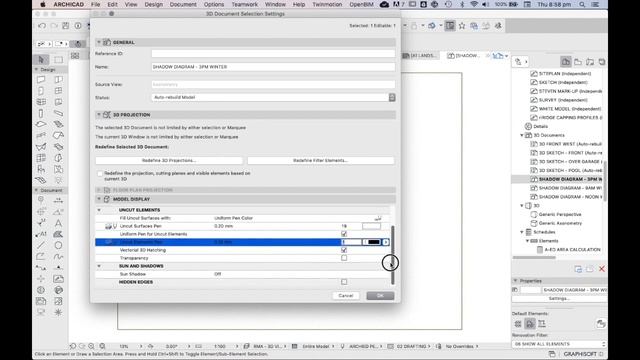Collapse Schedules folder in Navigator
This screenshot has height=360, width=640.
(522, 232)
